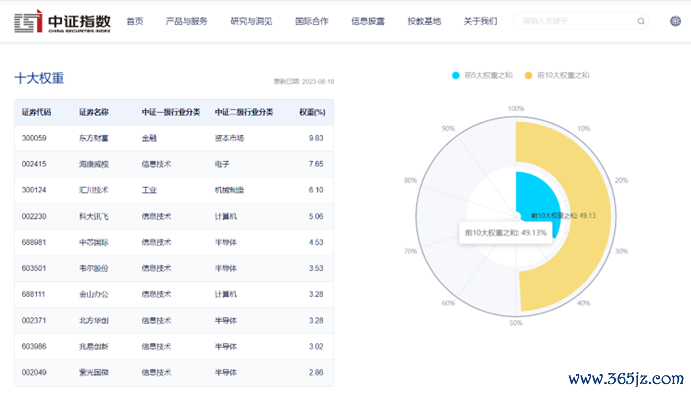This screenshot has width=691, height=394.
Task: Expand the 国际合作 menu
Action: [312, 21]
